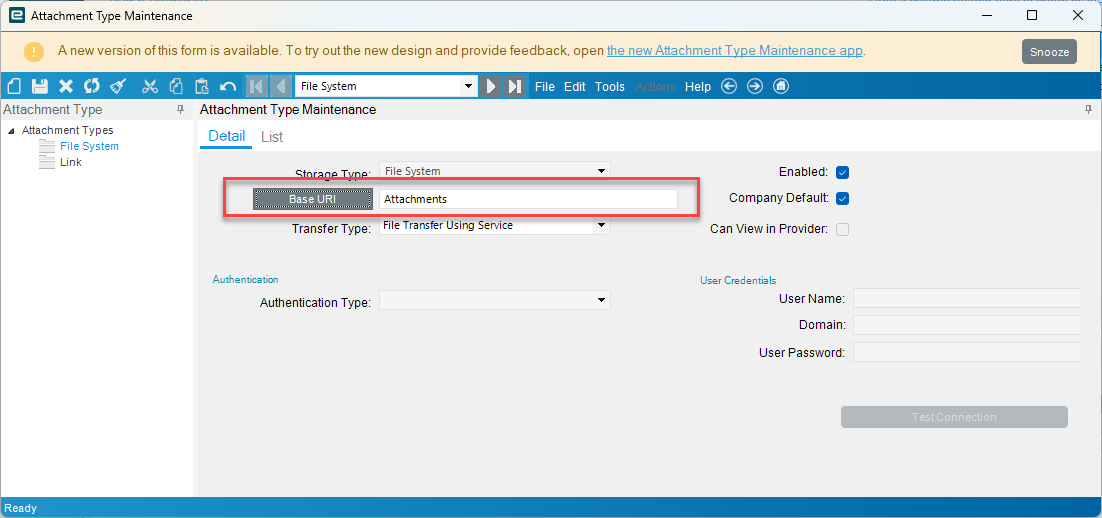Click the User Password field
The height and width of the screenshot is (518, 1102).
click(966, 352)
